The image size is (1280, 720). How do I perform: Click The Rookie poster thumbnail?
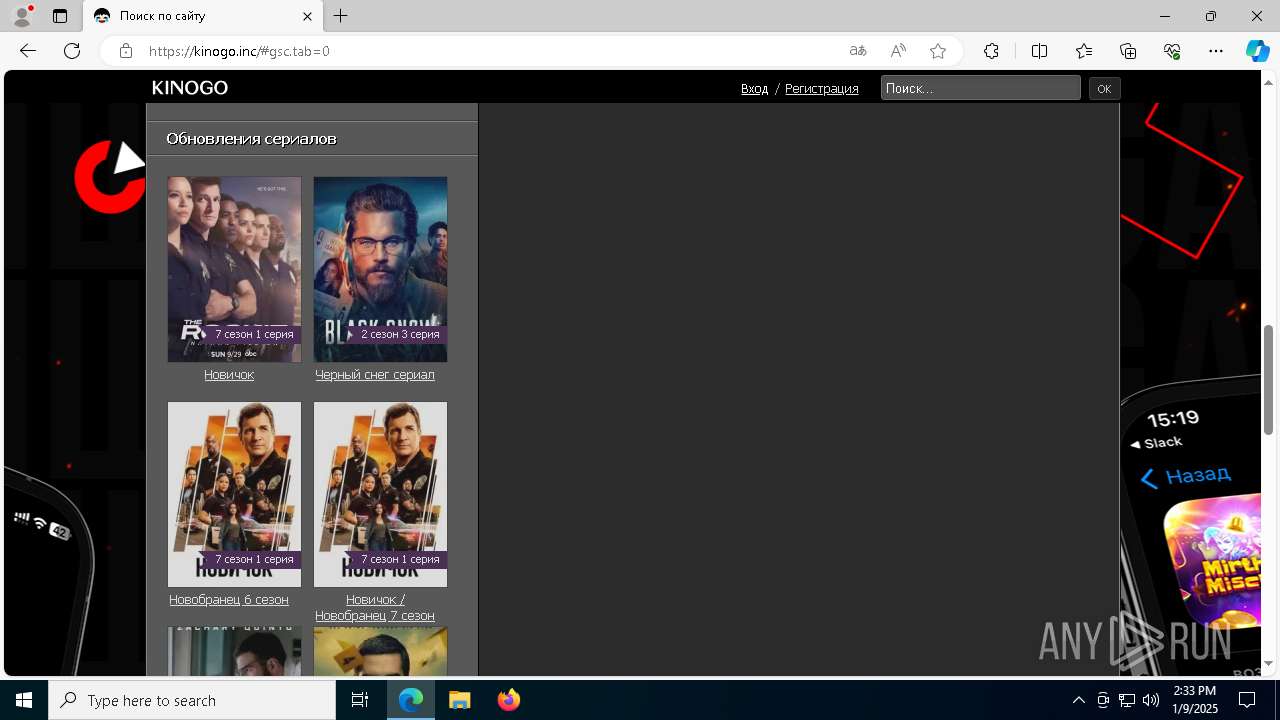click(x=234, y=269)
